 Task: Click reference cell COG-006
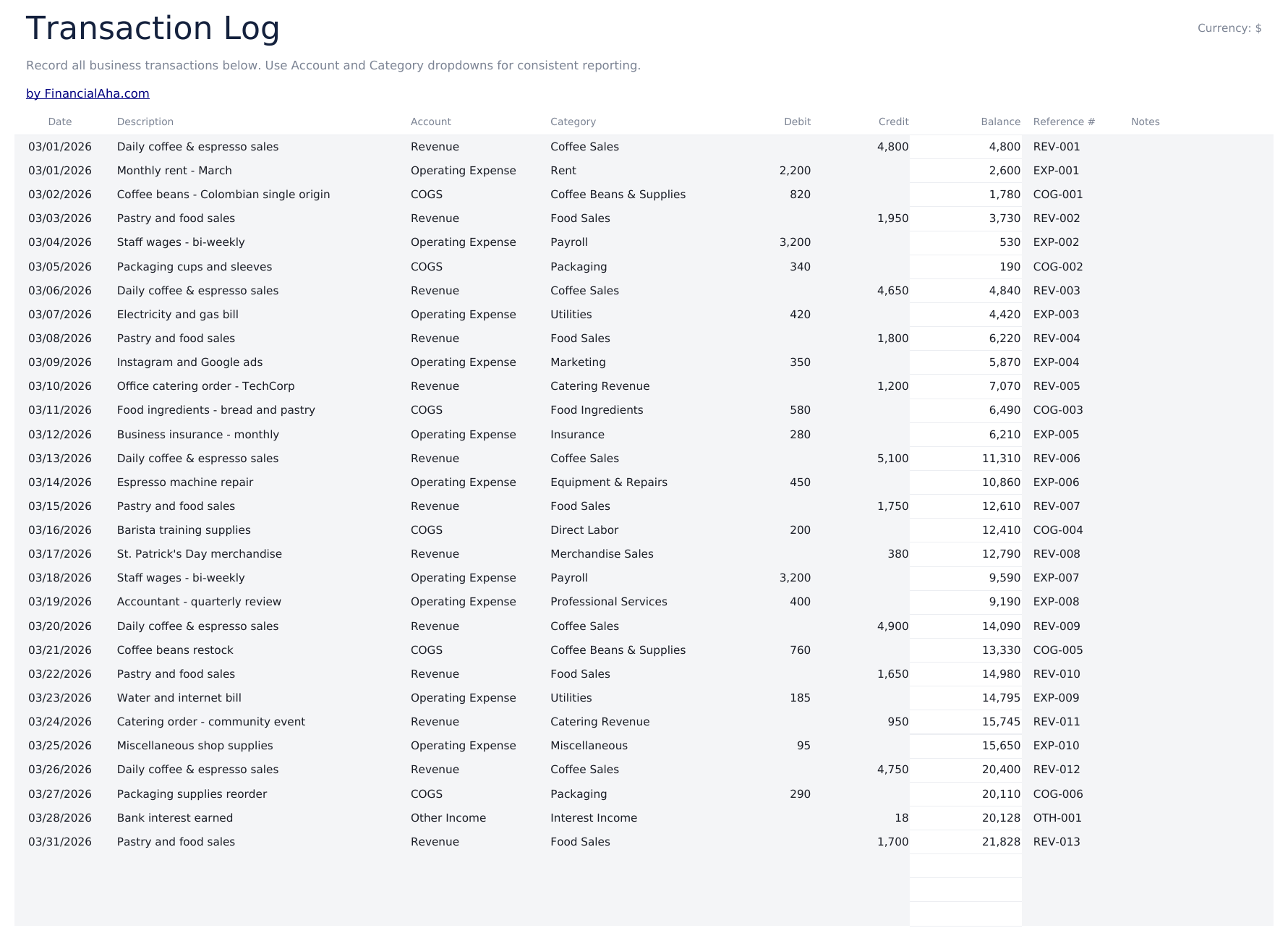tap(1058, 794)
